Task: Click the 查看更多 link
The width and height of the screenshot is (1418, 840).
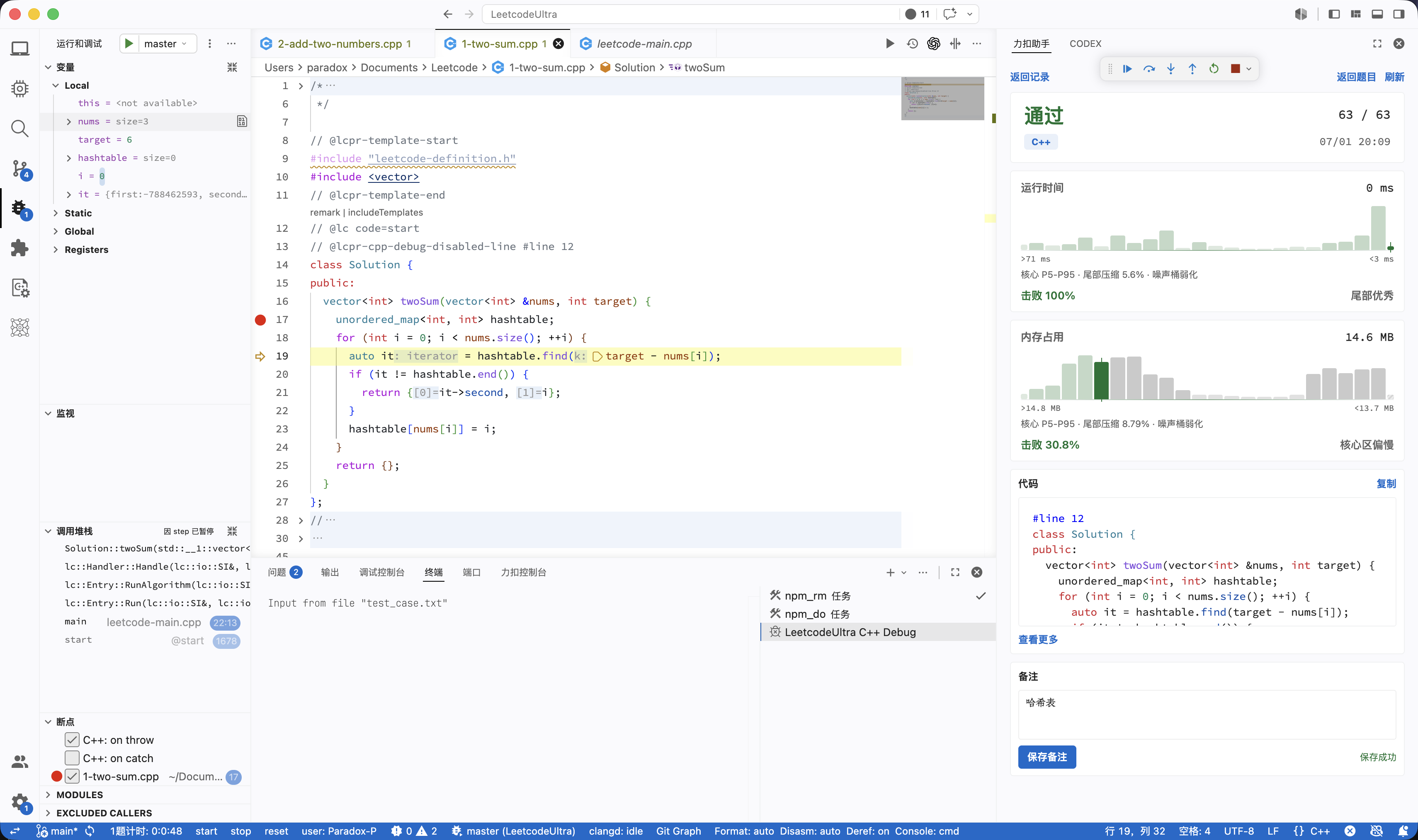Action: click(1038, 640)
